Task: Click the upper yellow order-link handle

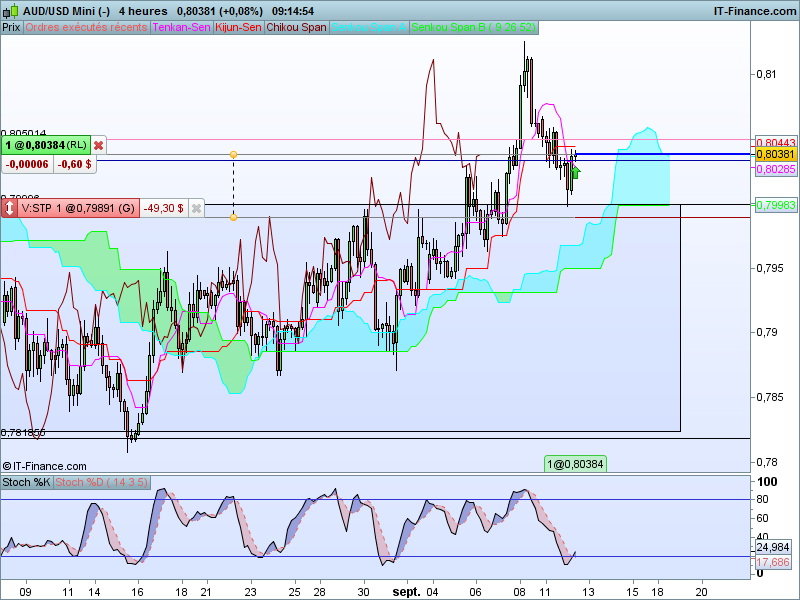Action: (x=233, y=154)
